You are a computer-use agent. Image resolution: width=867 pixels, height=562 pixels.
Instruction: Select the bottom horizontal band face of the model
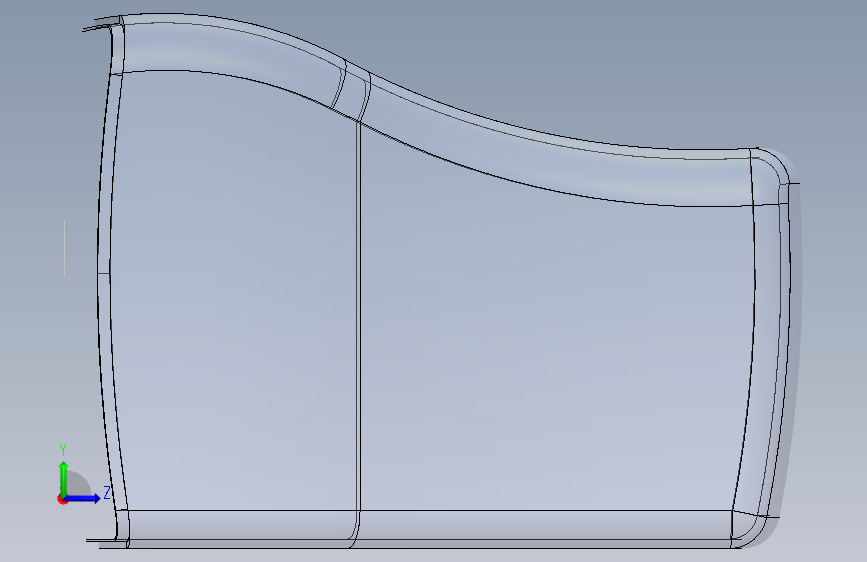431,524
